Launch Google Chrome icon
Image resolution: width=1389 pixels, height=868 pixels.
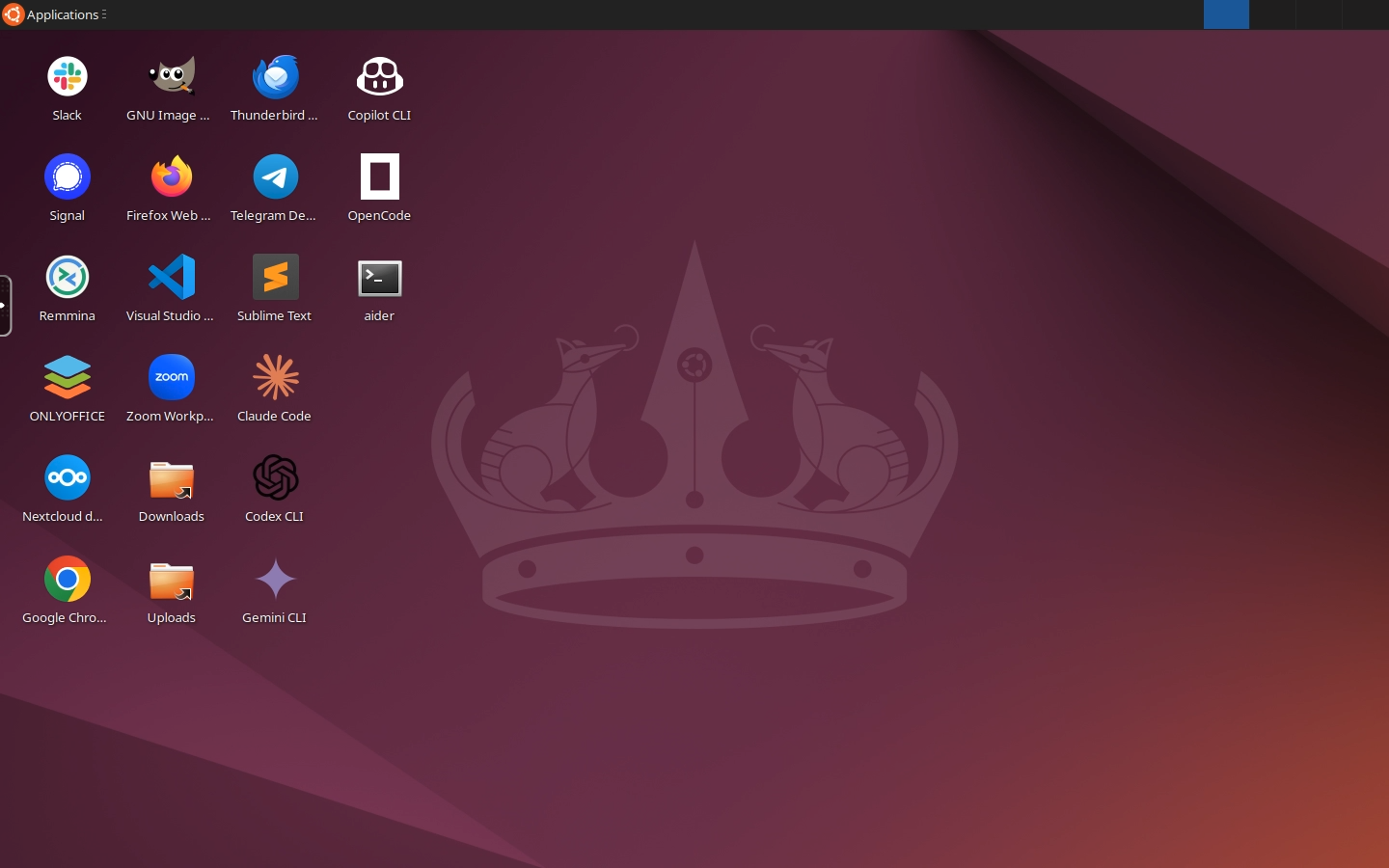[x=68, y=579]
